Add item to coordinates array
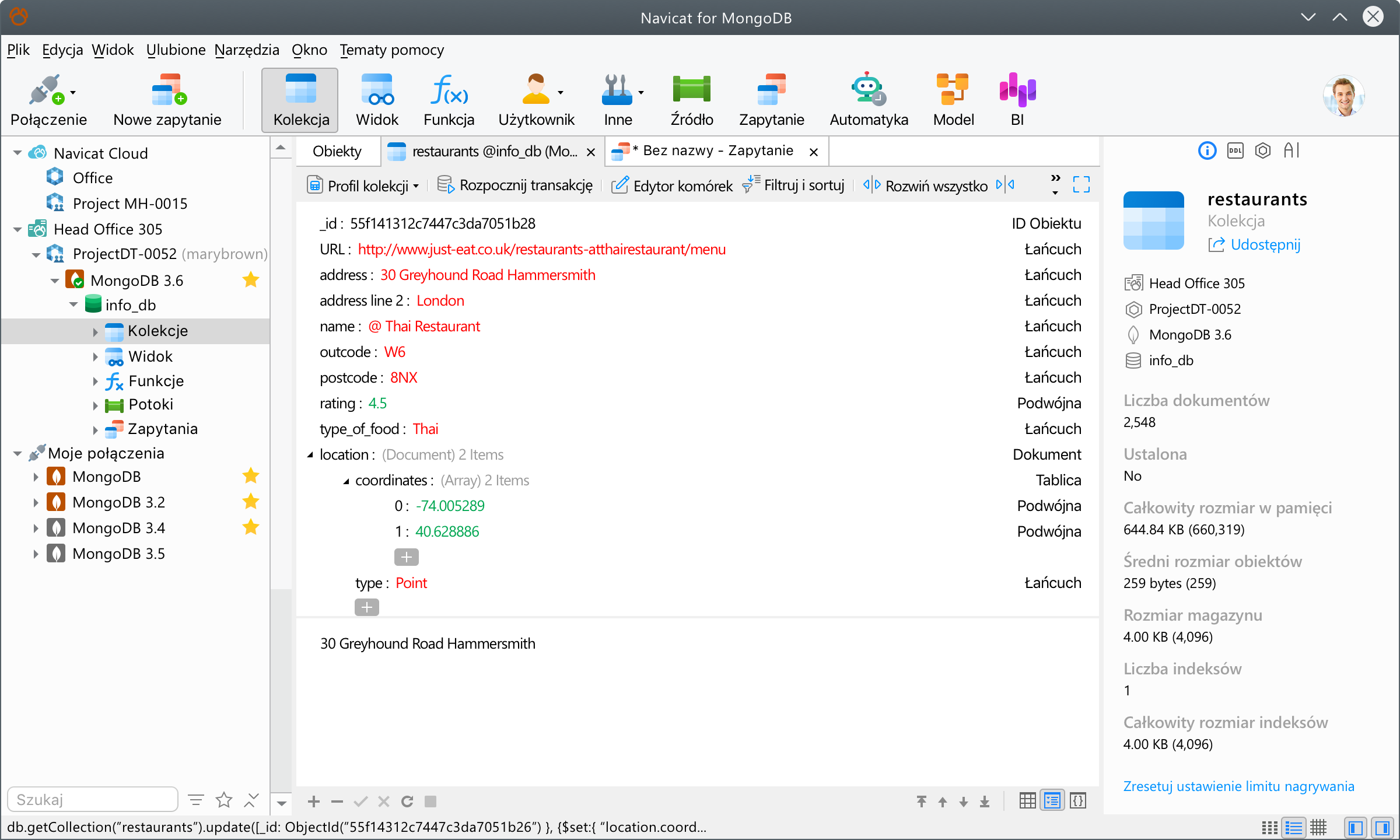 (x=406, y=557)
